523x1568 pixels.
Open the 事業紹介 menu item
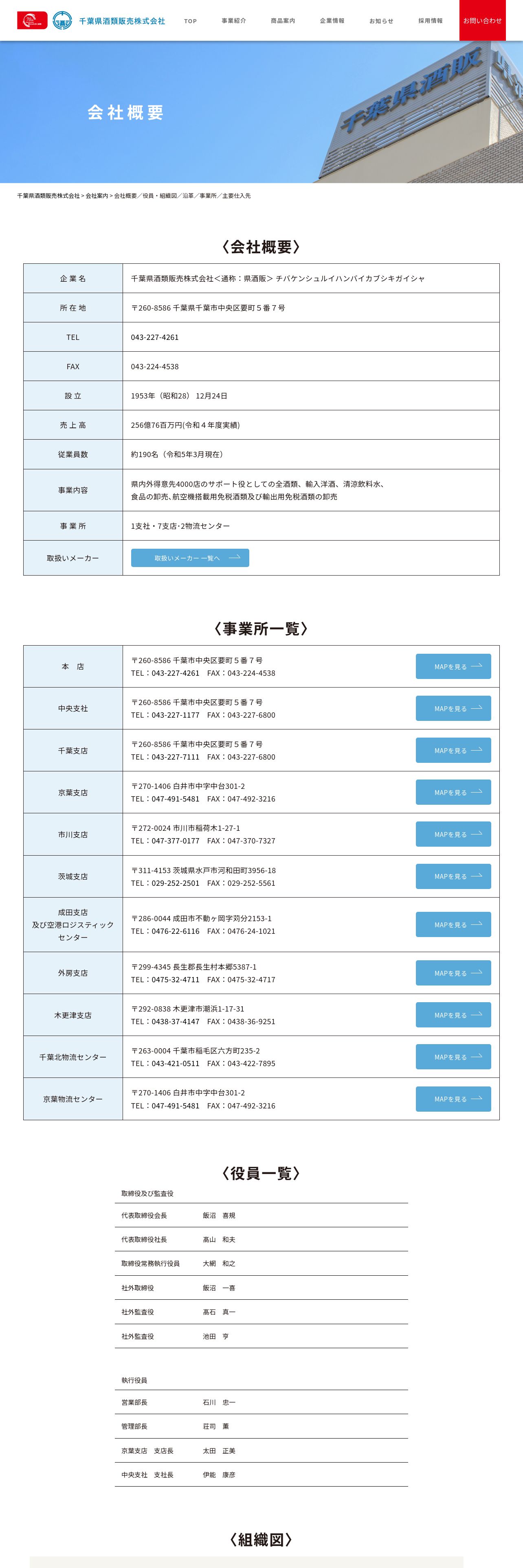[x=234, y=21]
